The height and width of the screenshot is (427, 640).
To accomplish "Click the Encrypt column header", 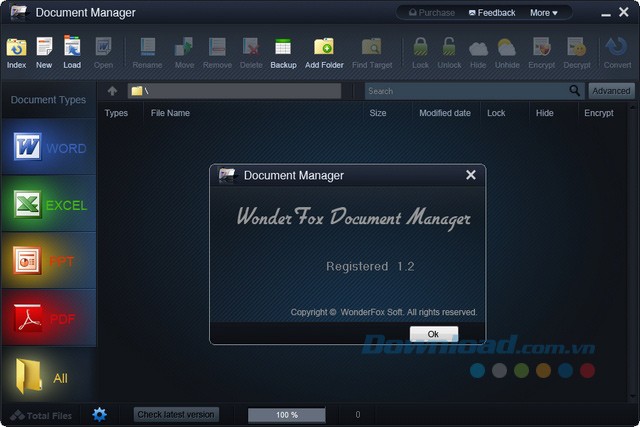I will point(598,113).
